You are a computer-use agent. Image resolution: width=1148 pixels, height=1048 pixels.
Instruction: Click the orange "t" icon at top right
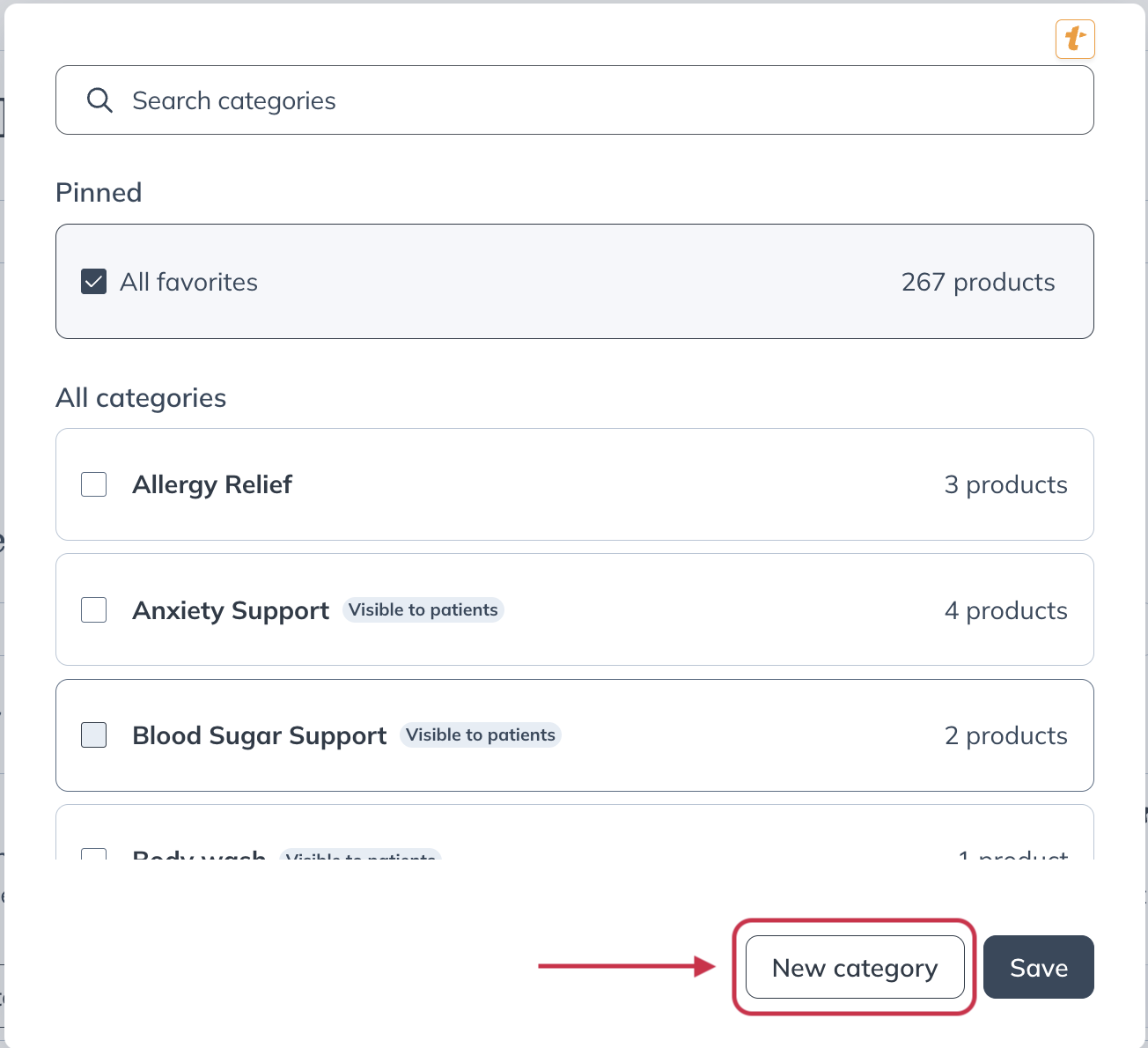[1075, 40]
